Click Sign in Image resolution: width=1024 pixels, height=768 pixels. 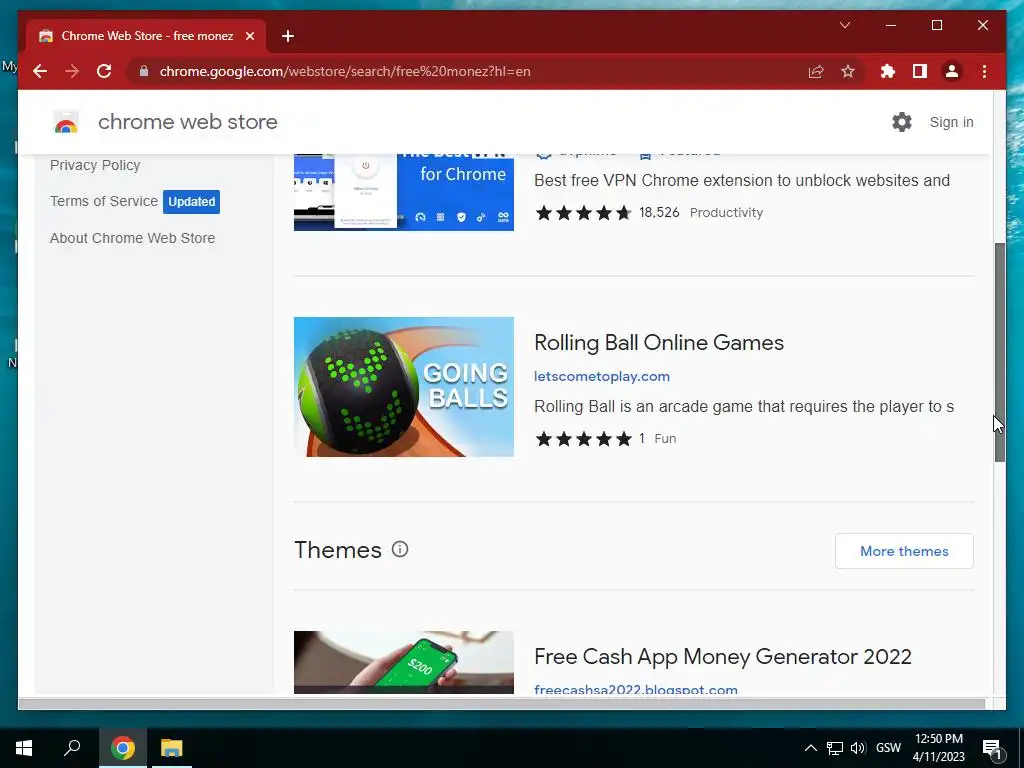click(x=952, y=122)
